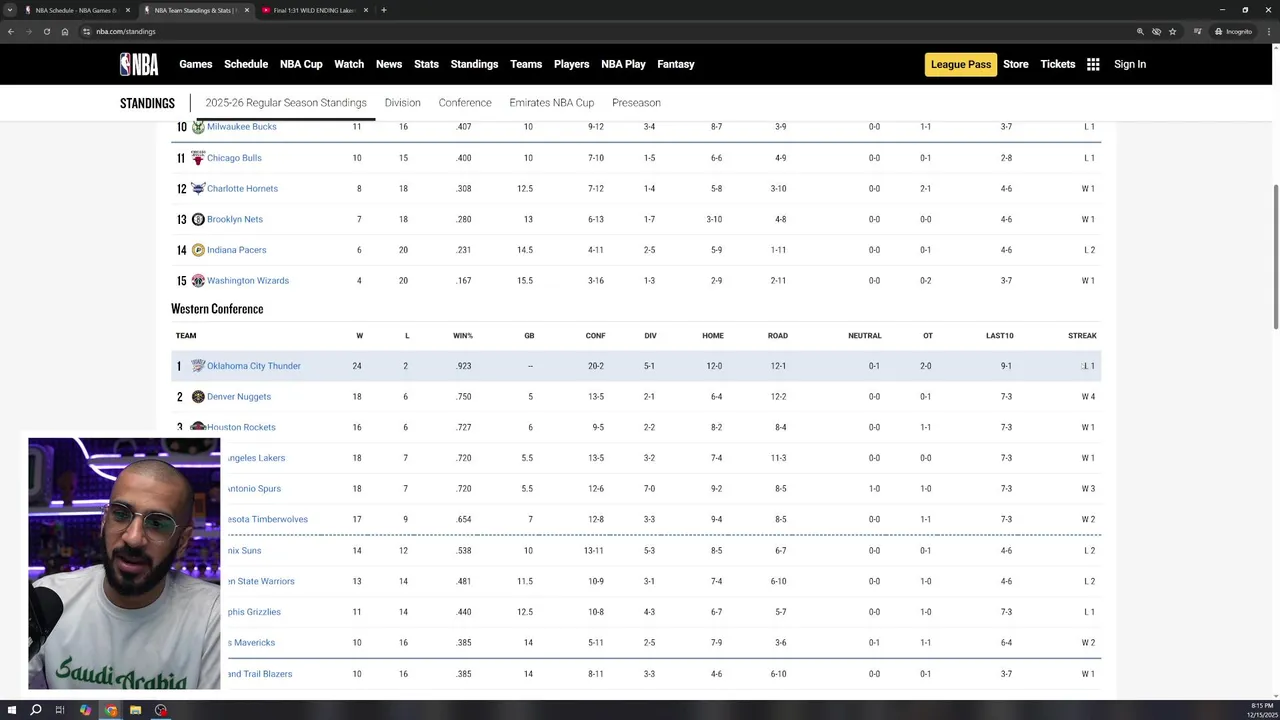Click the Sign In link
The width and height of the screenshot is (1280, 720).
(1130, 64)
